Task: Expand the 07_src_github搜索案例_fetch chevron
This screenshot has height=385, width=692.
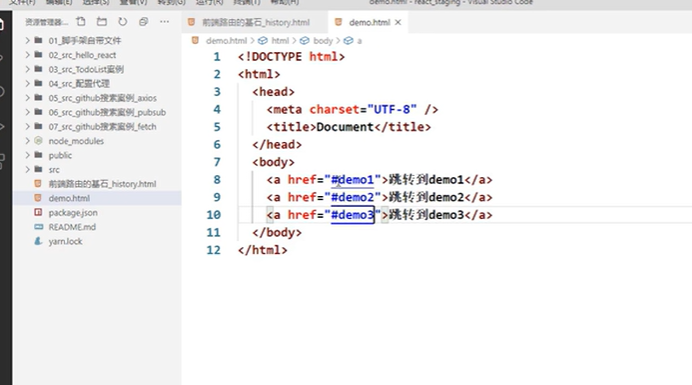Action: pyautogui.click(x=27, y=126)
